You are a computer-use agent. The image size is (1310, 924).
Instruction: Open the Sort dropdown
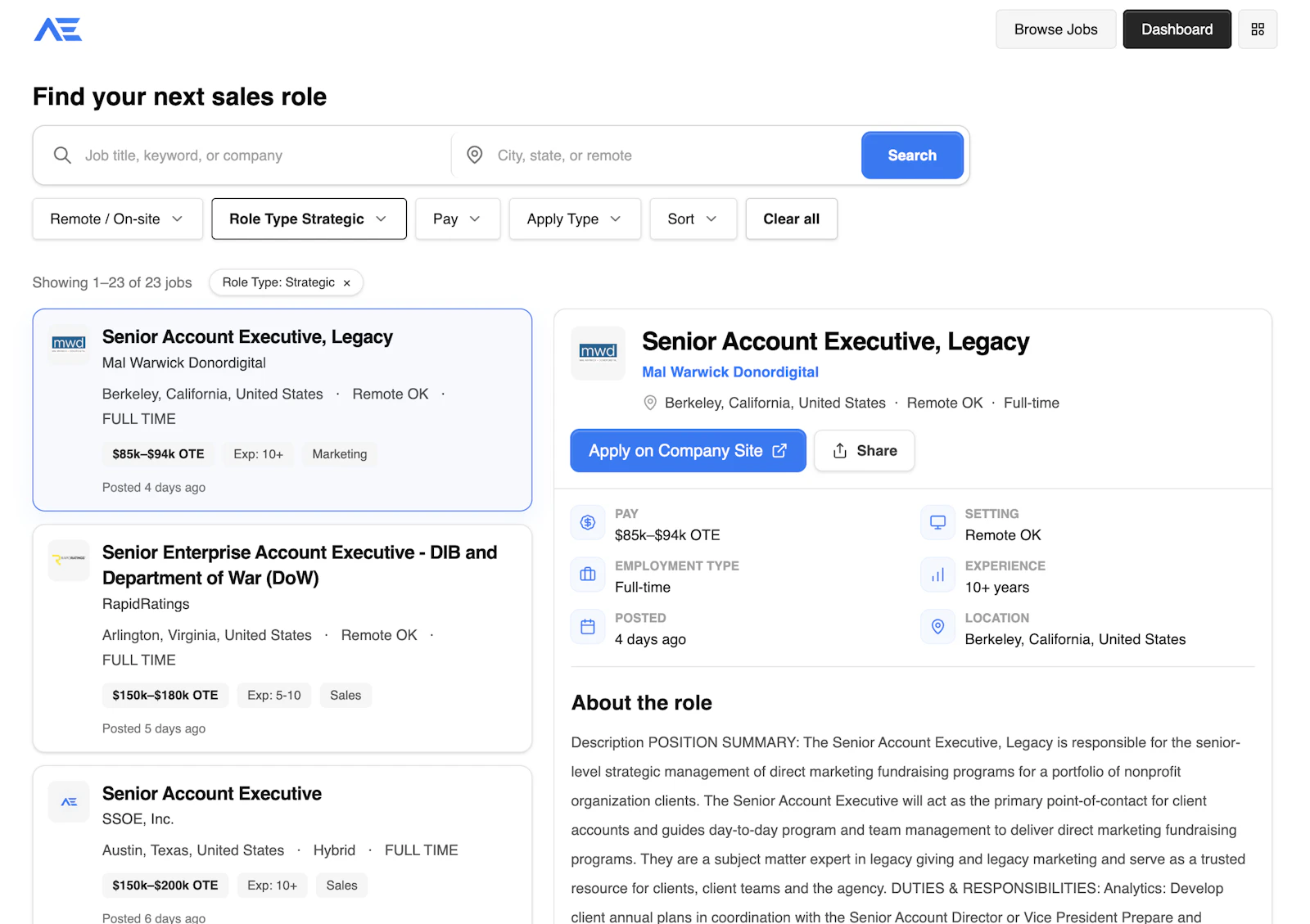(x=693, y=219)
